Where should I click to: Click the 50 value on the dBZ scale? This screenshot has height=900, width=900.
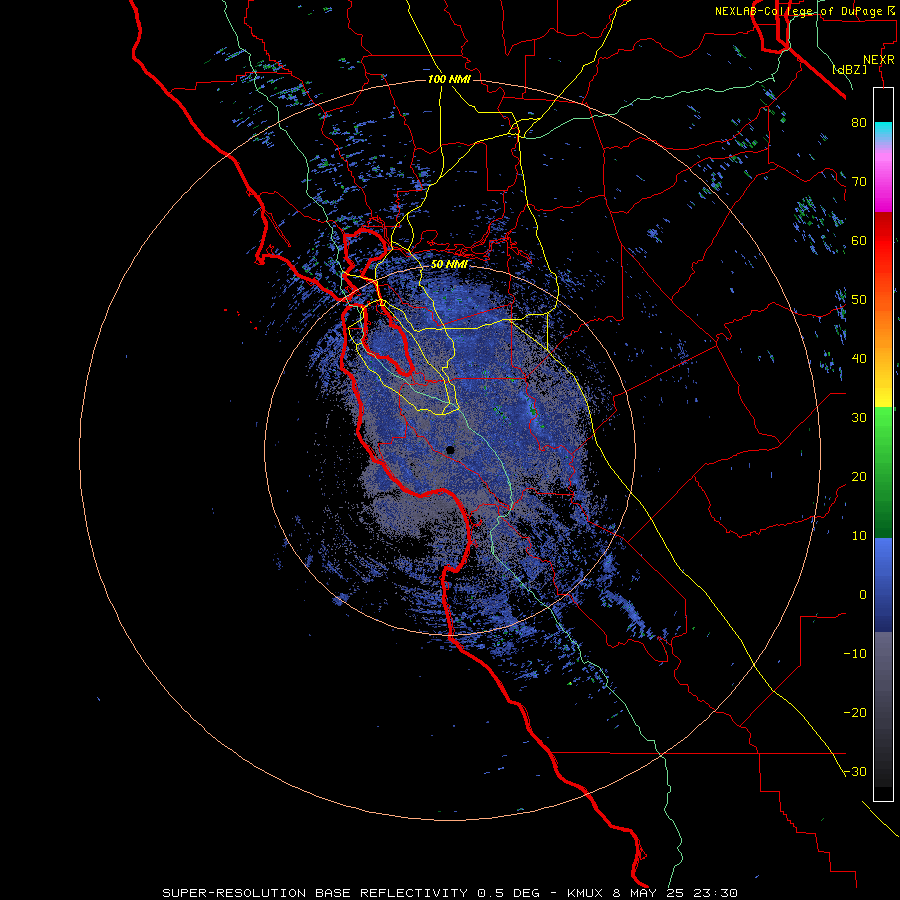point(859,300)
